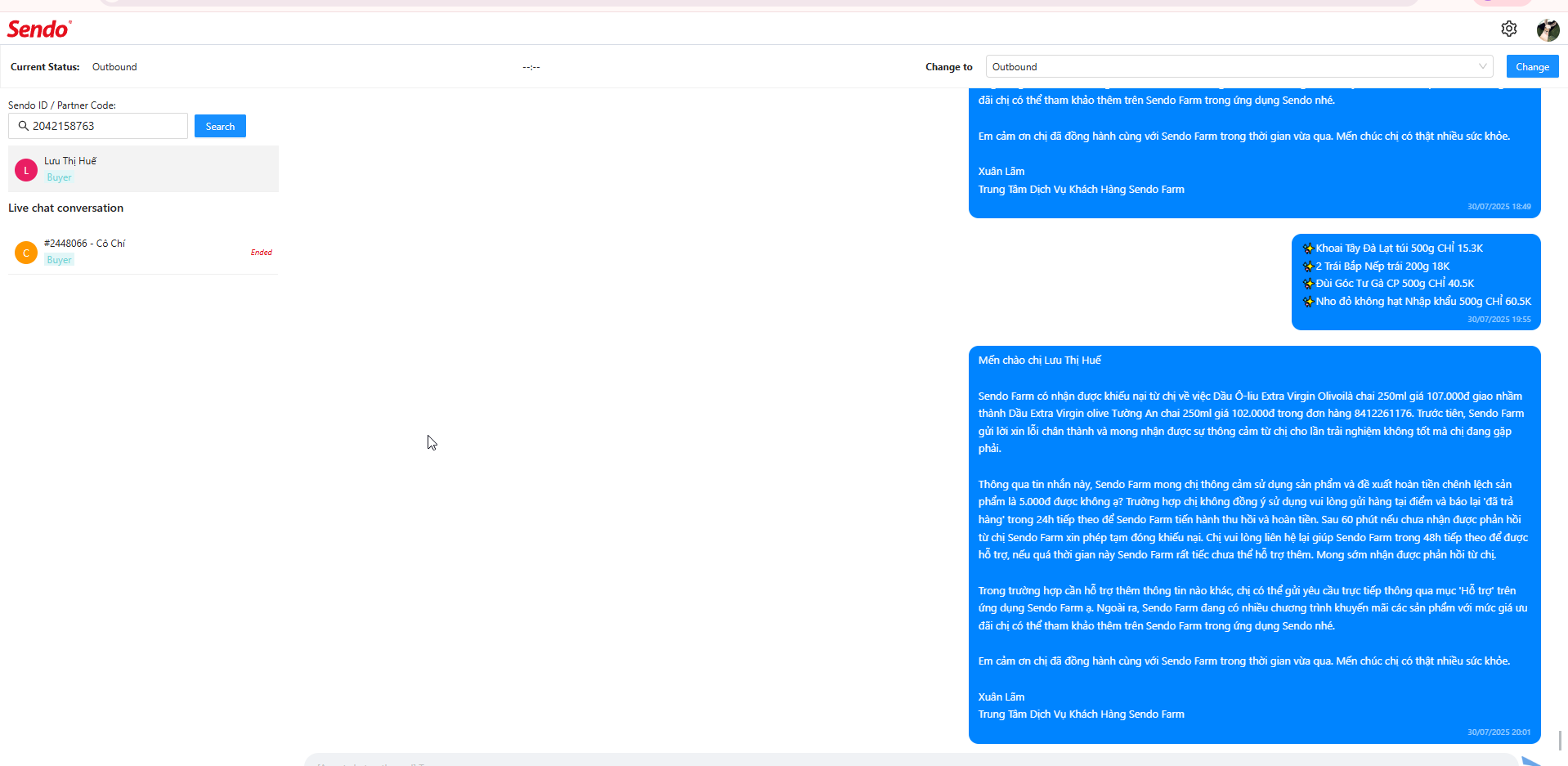Click greeting 'Mến chào chị Lưu Thị Huế'
The image size is (1568, 766).
tap(1039, 361)
